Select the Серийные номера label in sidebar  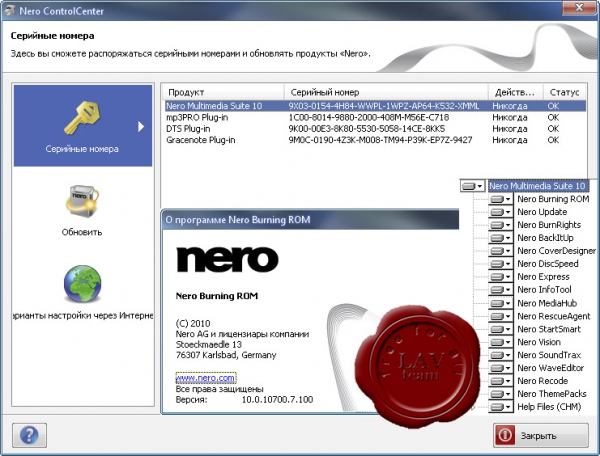pos(82,149)
